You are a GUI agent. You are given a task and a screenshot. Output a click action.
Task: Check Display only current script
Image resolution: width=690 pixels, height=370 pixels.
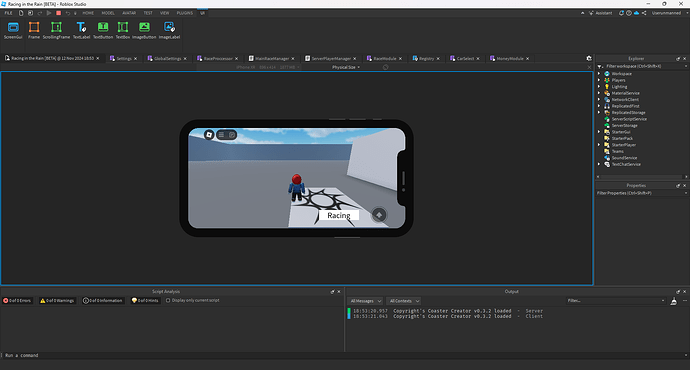tap(168, 300)
